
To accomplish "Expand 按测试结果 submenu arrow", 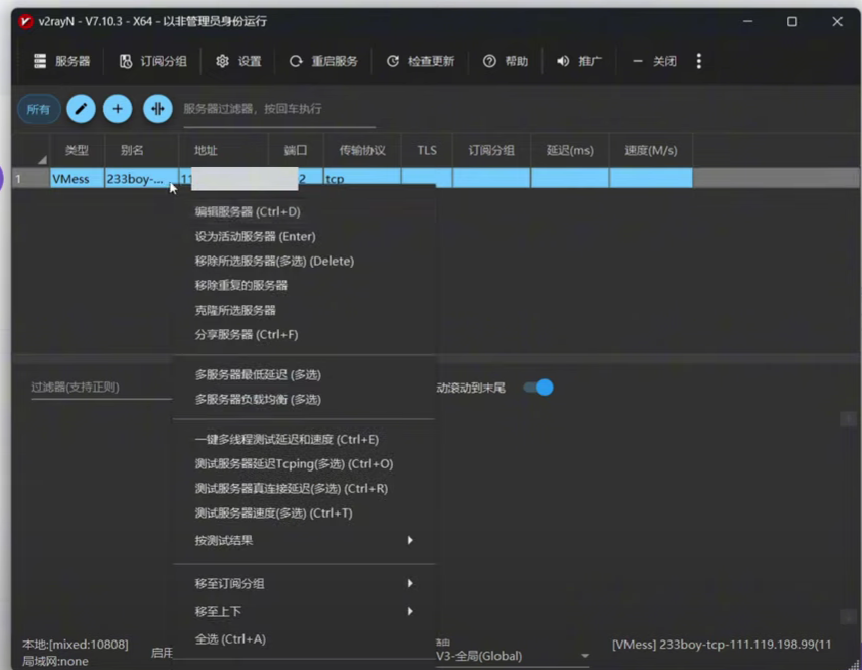I will pyautogui.click(x=409, y=541).
